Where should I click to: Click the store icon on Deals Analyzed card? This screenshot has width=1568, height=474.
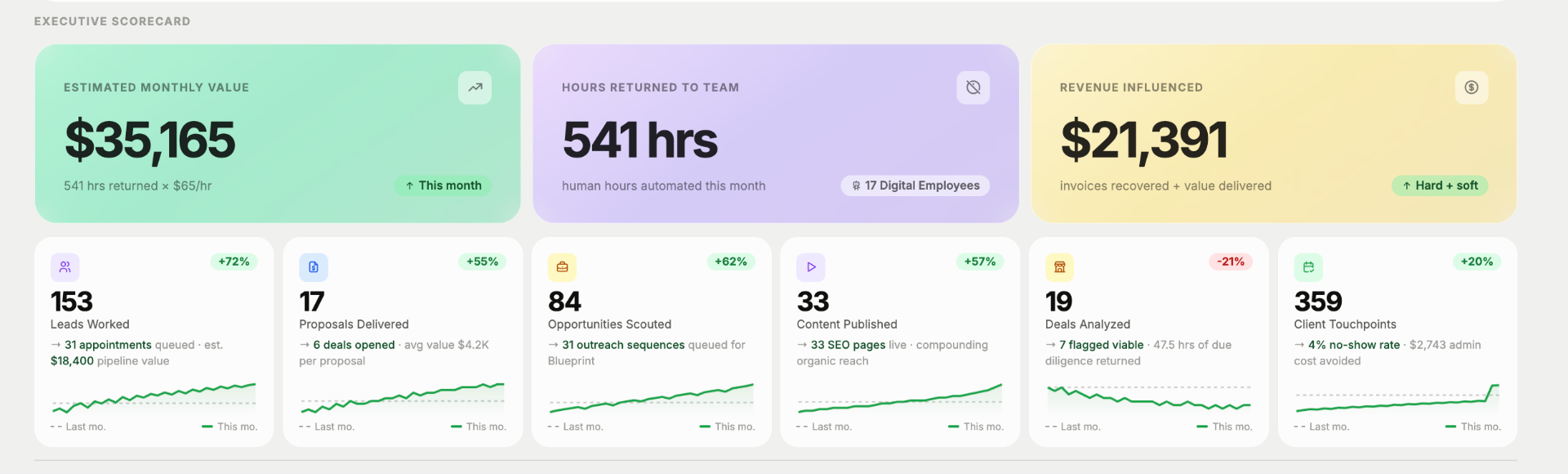coord(1059,267)
